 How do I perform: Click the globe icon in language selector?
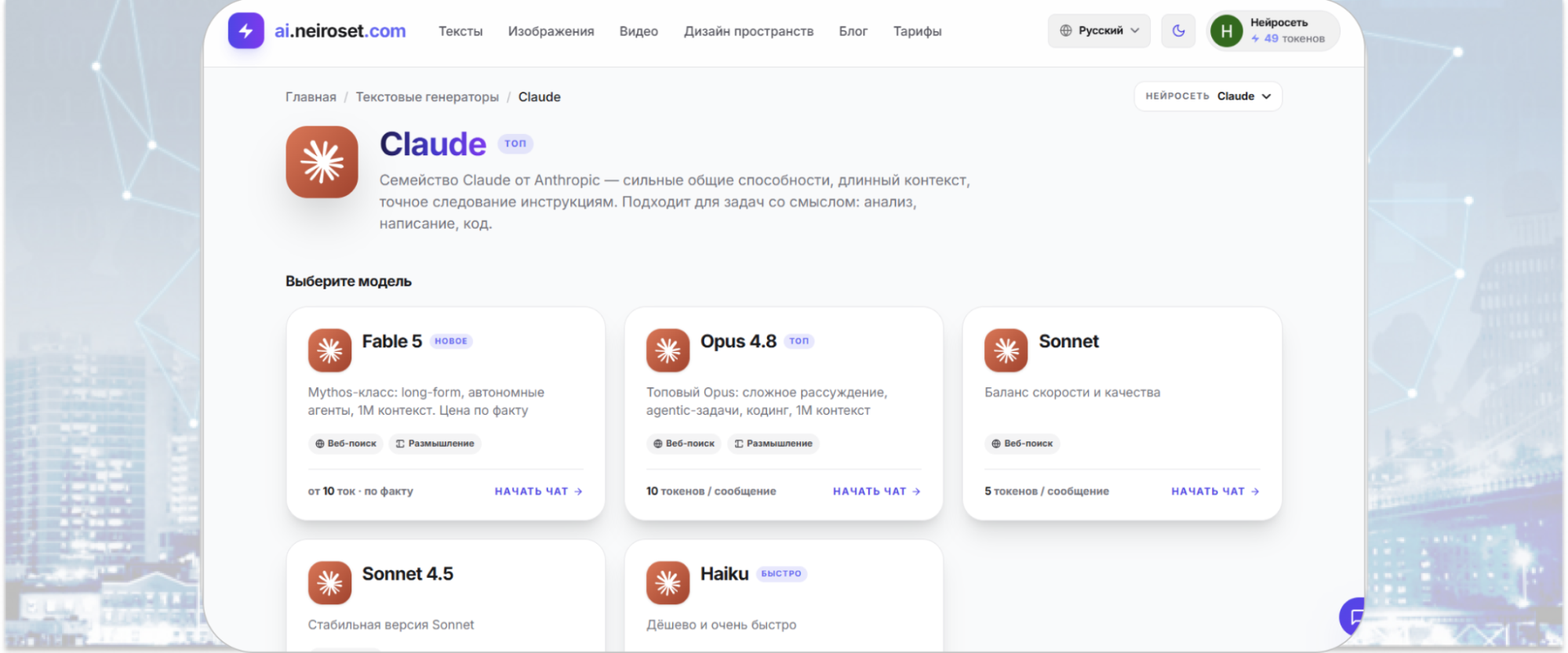pos(1066,31)
